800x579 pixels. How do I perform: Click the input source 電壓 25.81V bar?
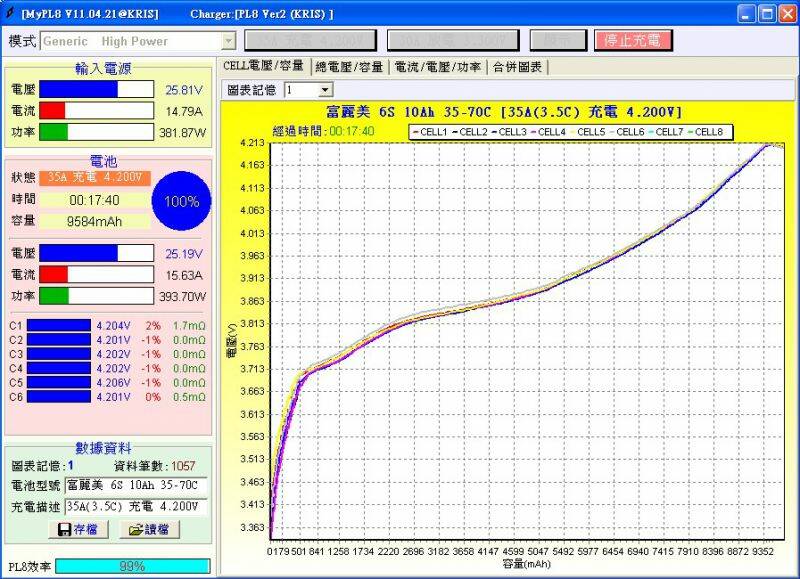pos(96,89)
